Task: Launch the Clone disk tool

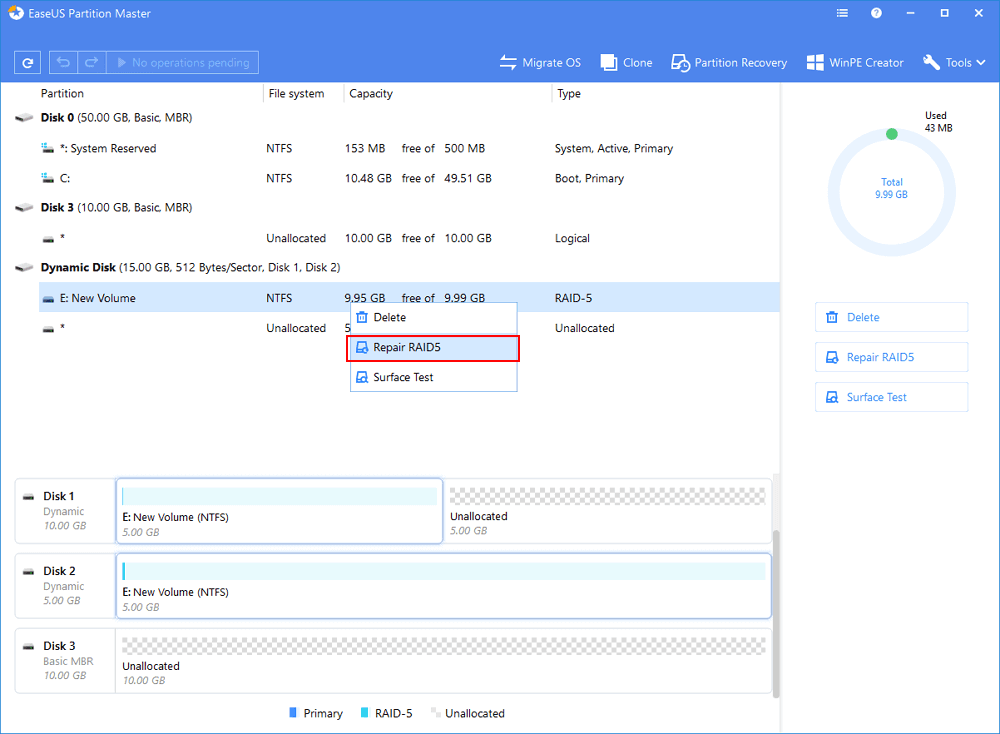Action: pos(626,62)
